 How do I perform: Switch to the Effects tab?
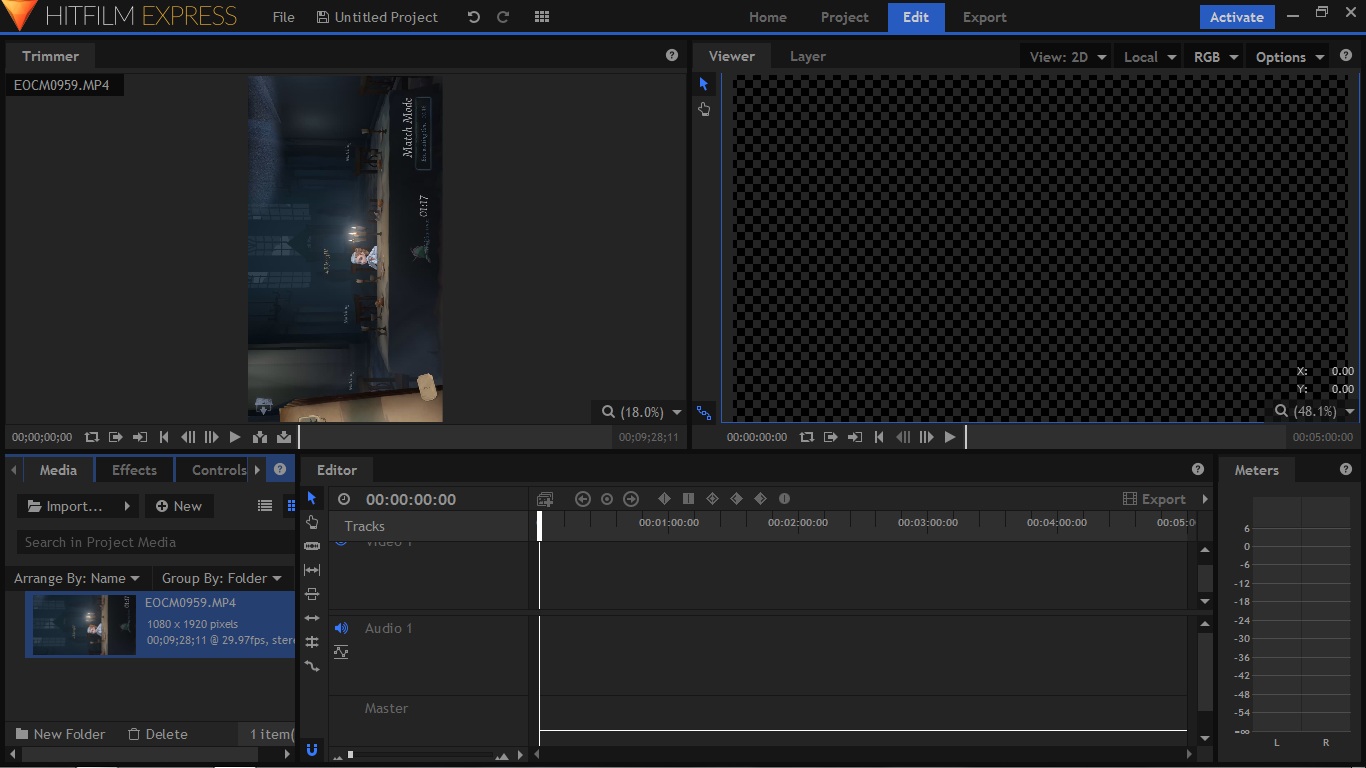(134, 470)
